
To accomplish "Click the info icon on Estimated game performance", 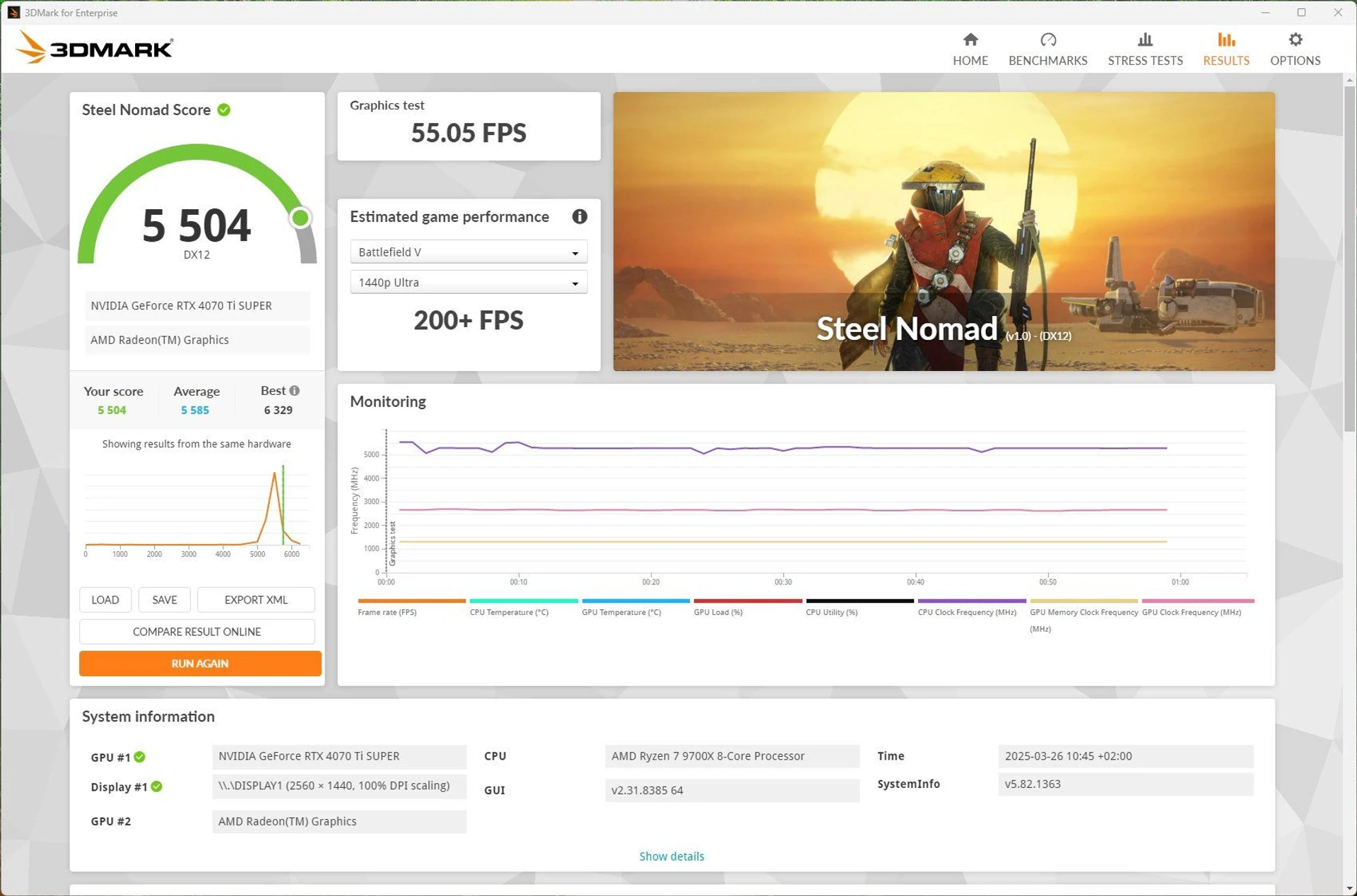I will tap(580, 216).
